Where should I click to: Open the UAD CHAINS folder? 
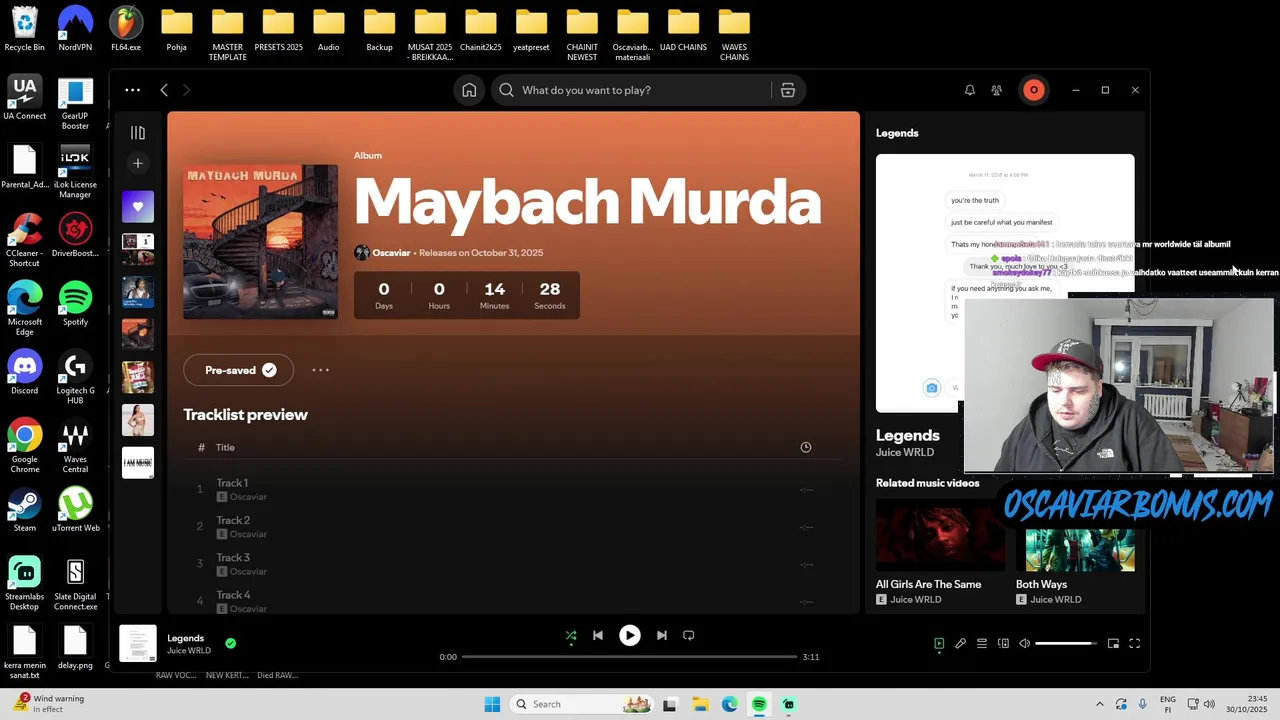683,29
